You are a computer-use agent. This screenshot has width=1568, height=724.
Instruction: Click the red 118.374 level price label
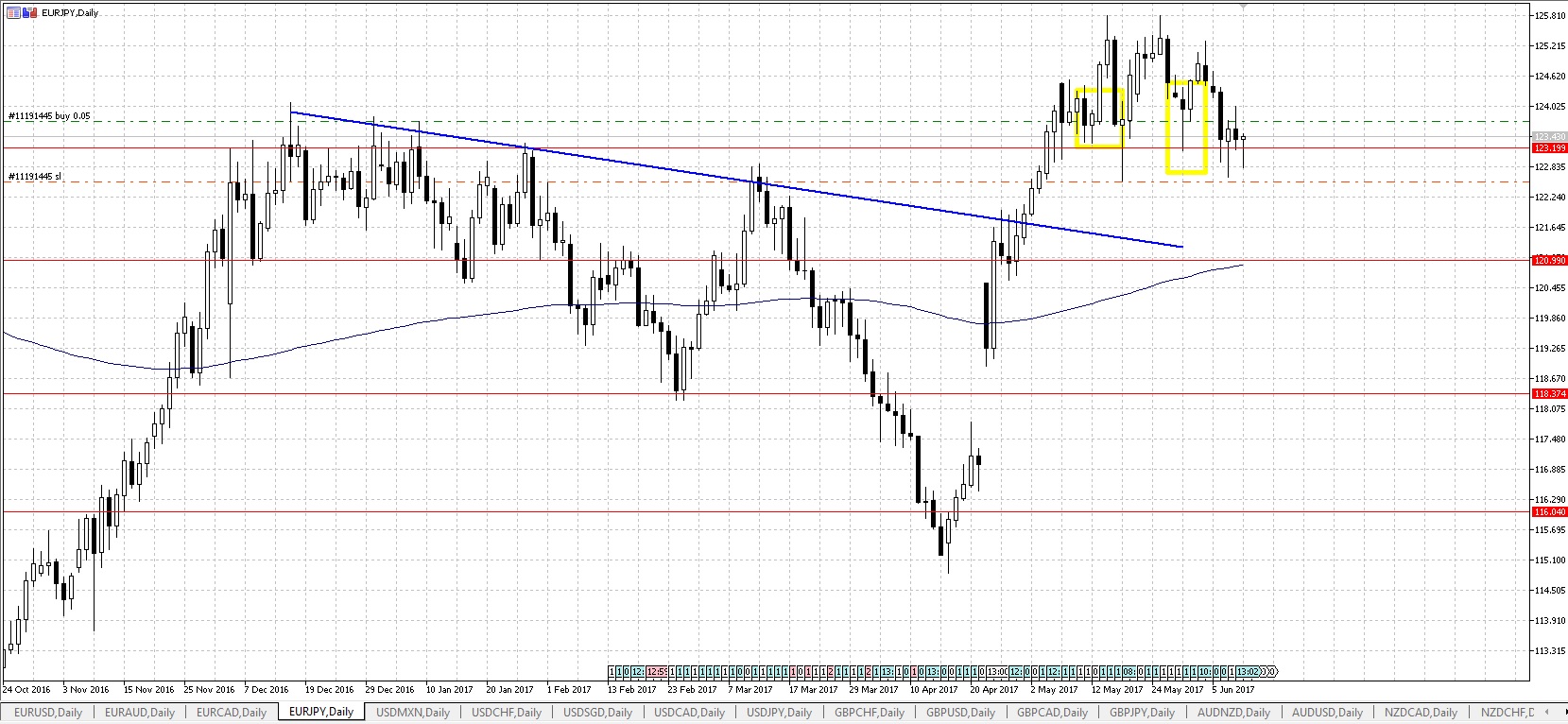click(x=1549, y=393)
